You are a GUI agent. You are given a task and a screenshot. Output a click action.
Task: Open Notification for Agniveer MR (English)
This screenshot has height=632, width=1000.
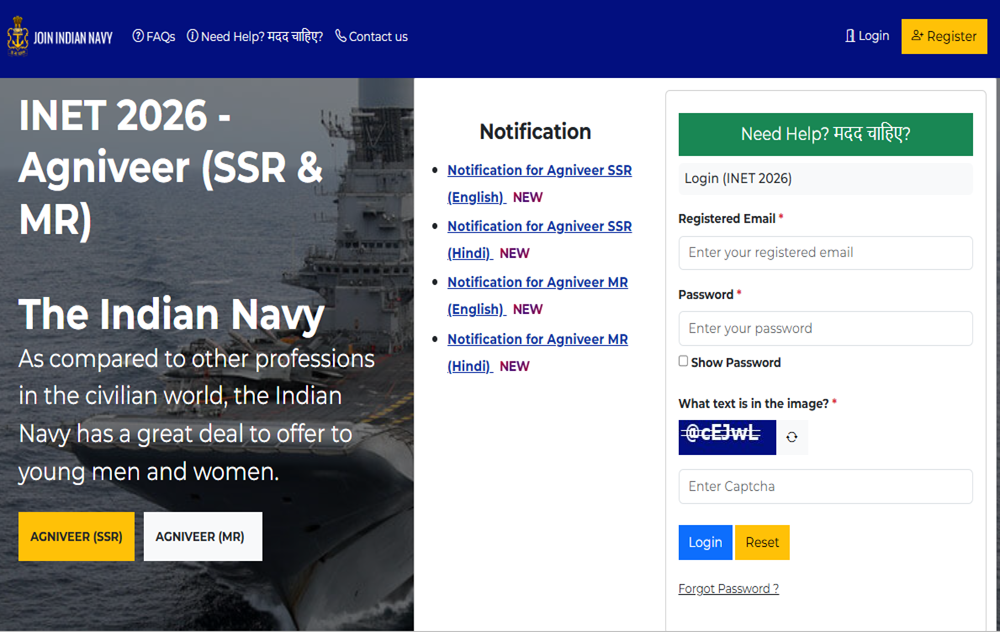click(538, 295)
